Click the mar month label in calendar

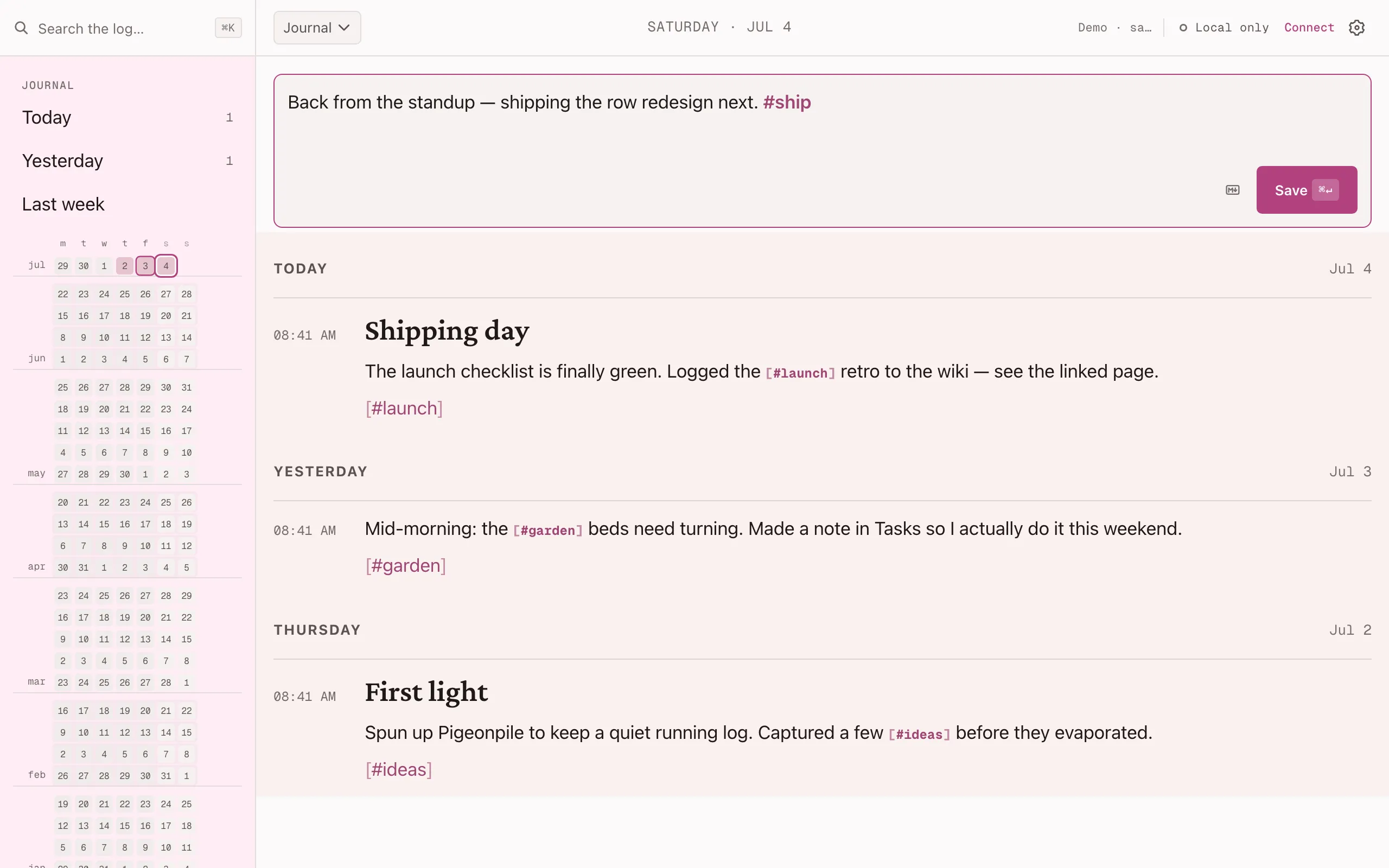click(x=36, y=681)
